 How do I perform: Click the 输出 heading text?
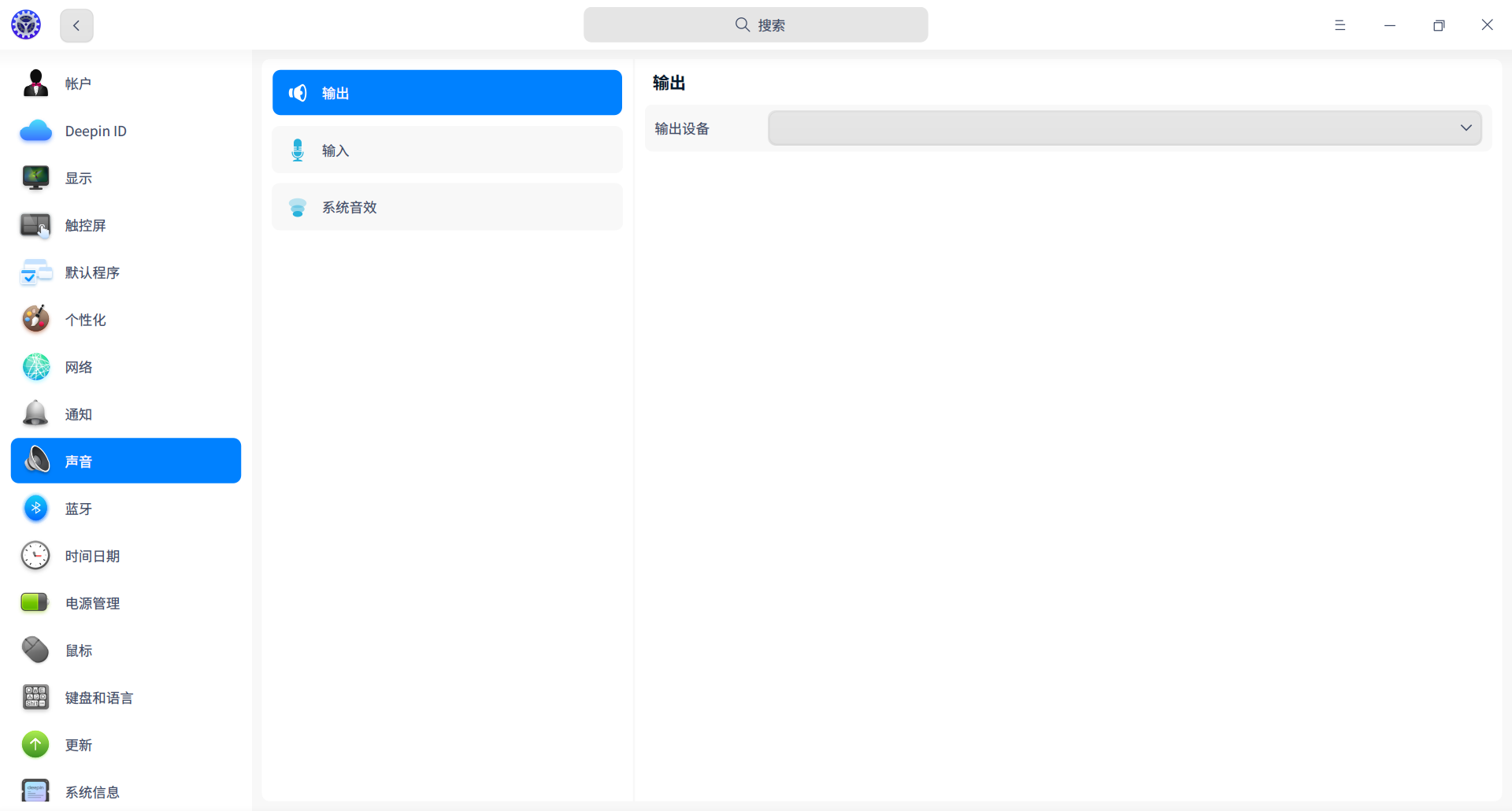coord(669,83)
